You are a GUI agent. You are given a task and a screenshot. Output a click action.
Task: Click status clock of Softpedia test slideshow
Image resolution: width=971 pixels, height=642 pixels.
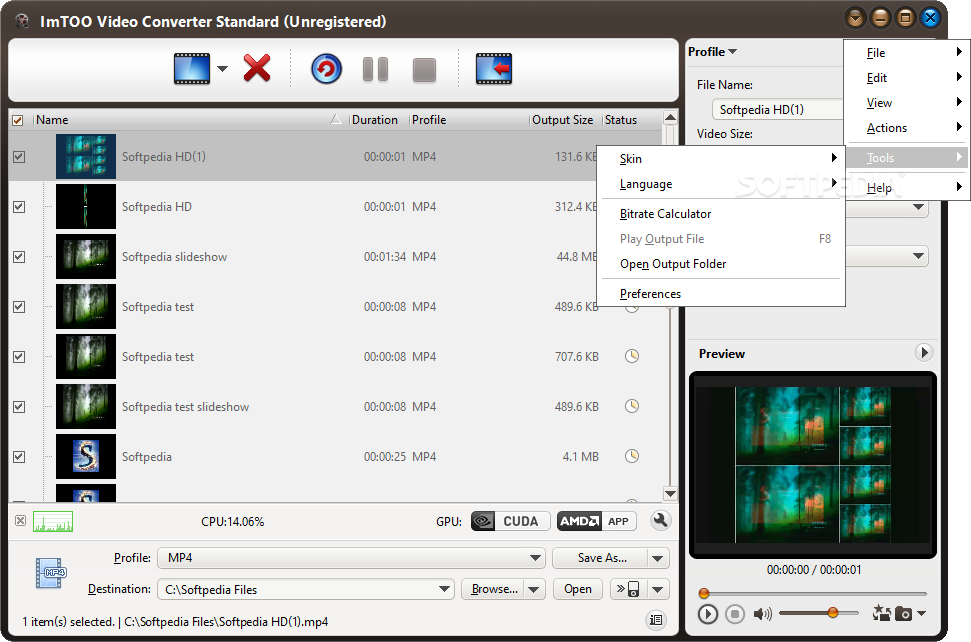(632, 406)
